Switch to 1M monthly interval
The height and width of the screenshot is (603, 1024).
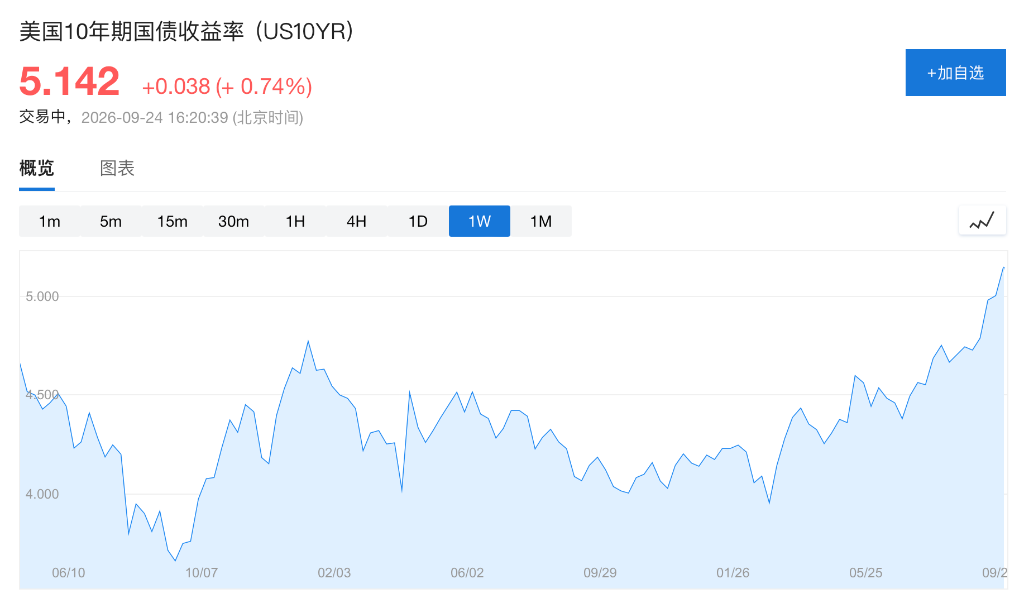click(x=541, y=221)
